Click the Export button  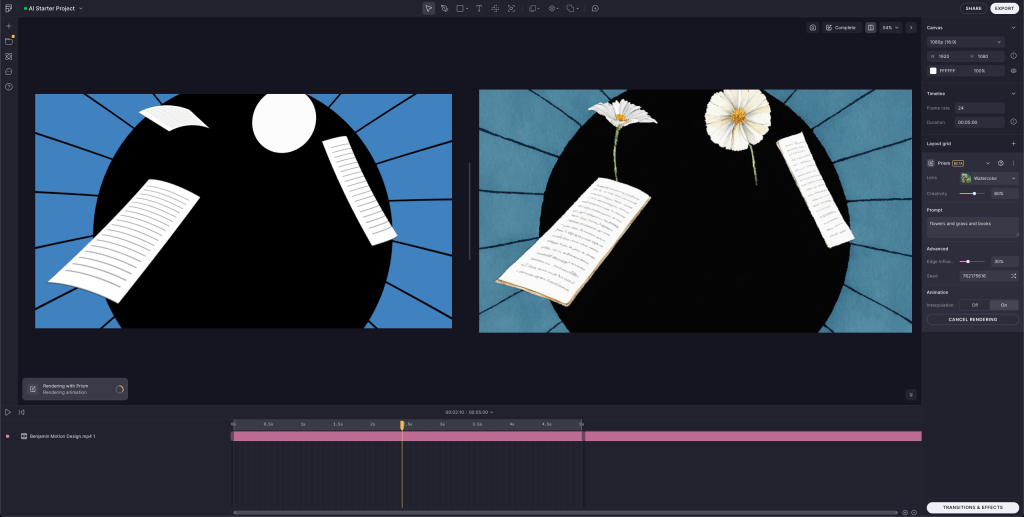pos(1004,8)
